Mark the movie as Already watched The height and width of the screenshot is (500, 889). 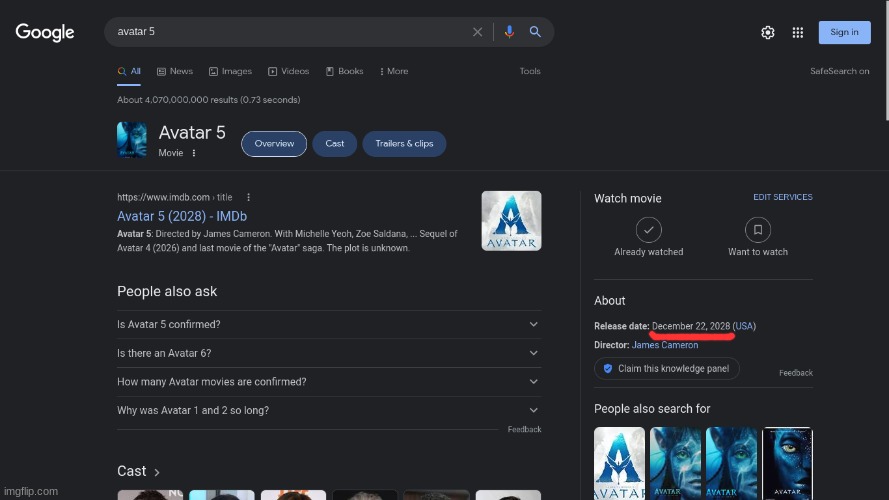(649, 230)
